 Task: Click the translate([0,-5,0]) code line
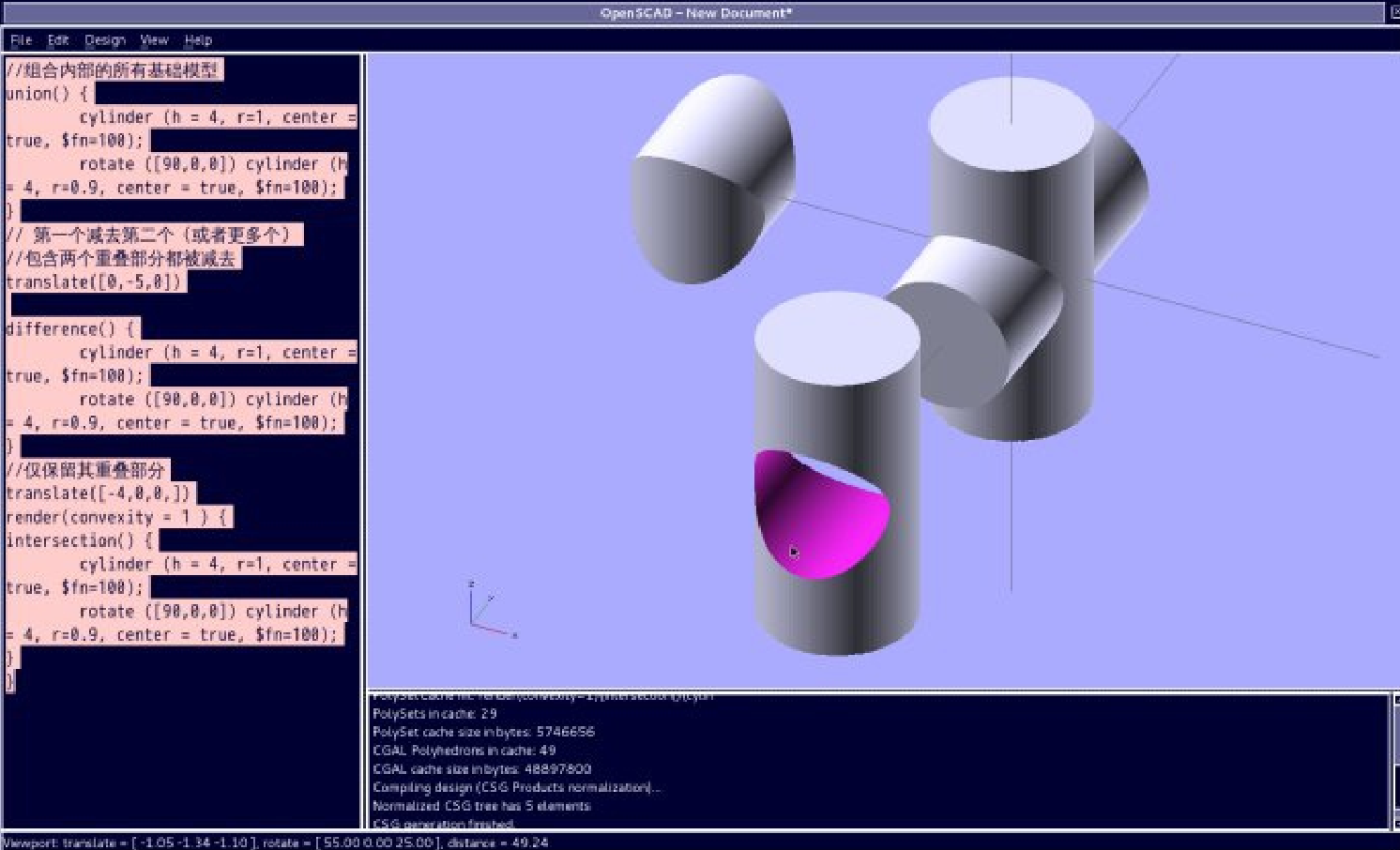point(94,282)
